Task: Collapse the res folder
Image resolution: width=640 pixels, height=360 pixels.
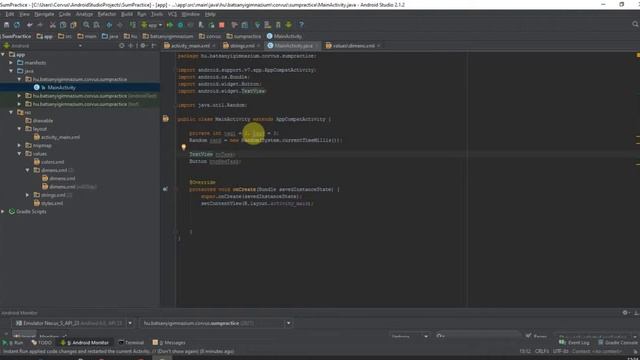Action: click(11, 112)
